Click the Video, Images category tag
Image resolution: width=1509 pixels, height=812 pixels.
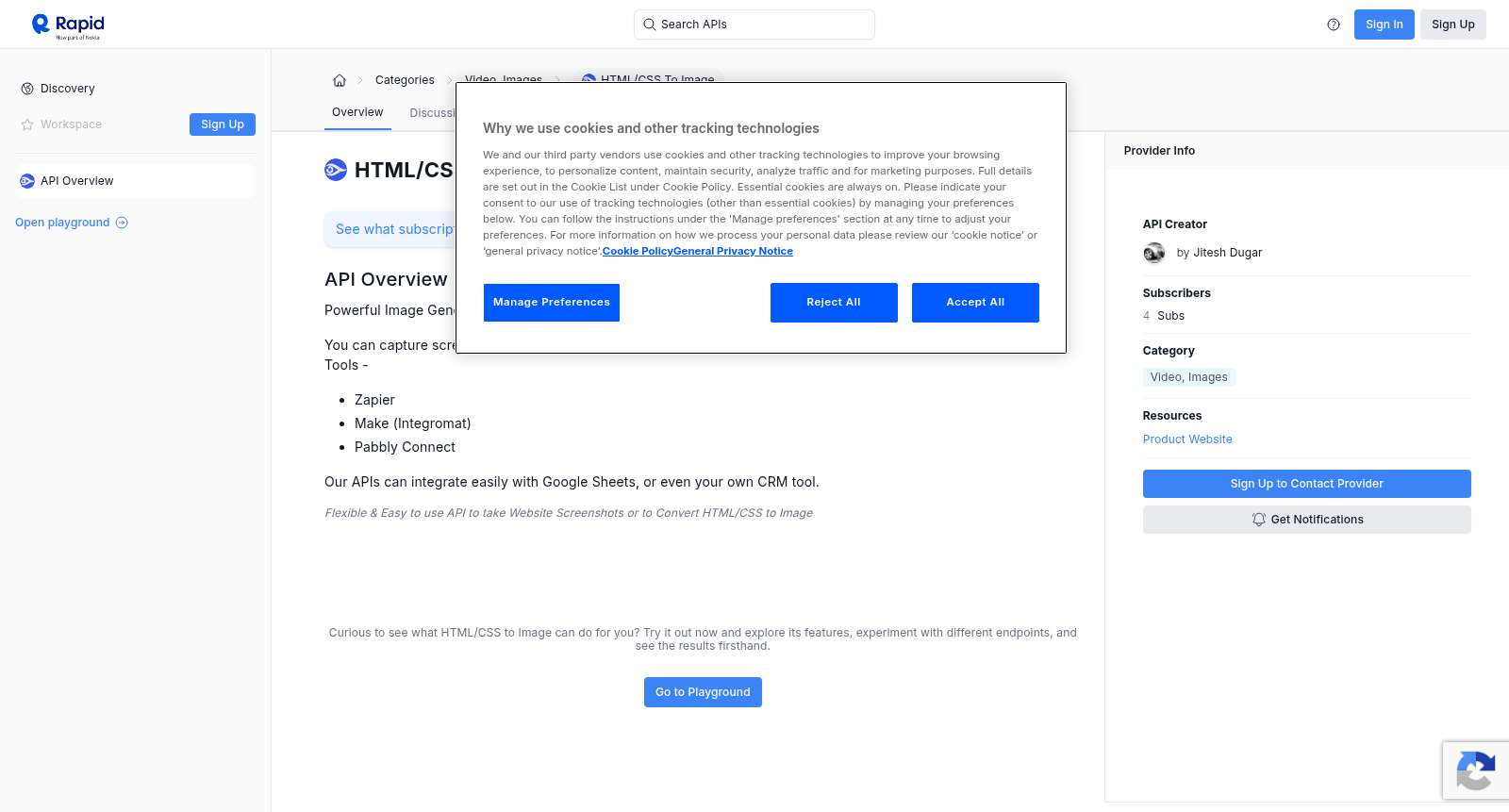pos(1189,377)
